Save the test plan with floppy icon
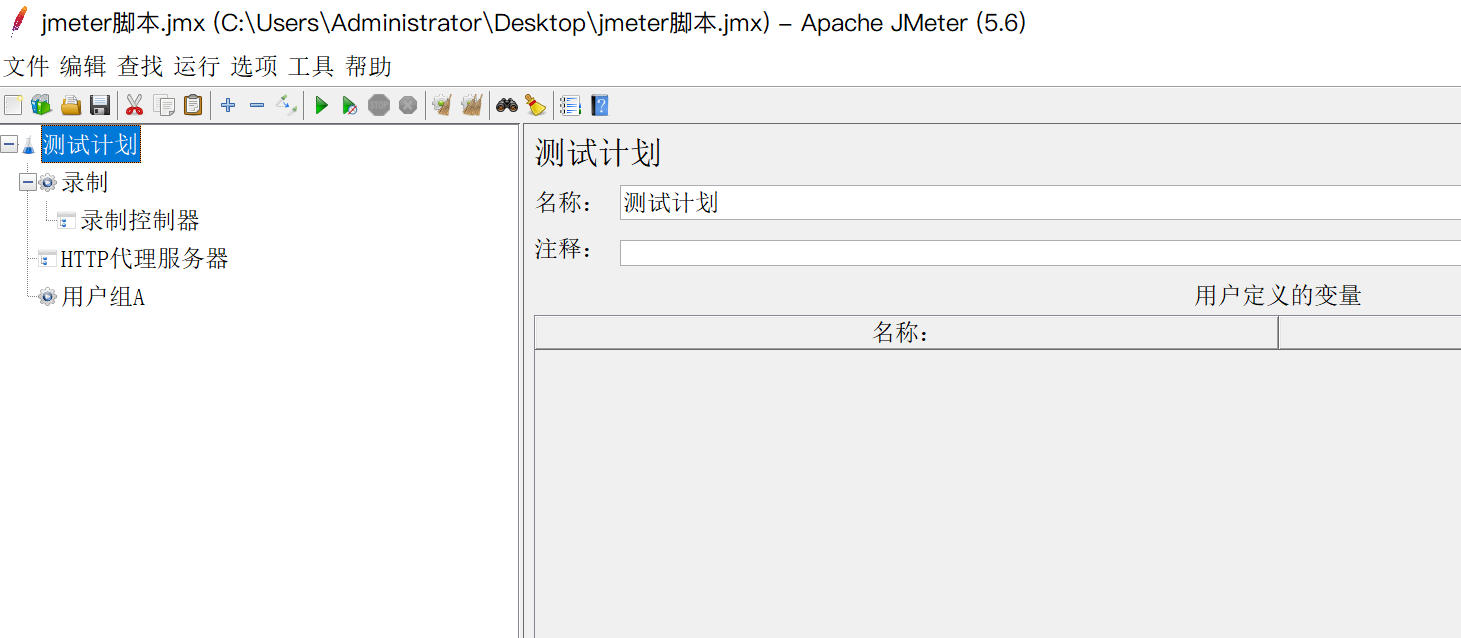 [x=99, y=105]
